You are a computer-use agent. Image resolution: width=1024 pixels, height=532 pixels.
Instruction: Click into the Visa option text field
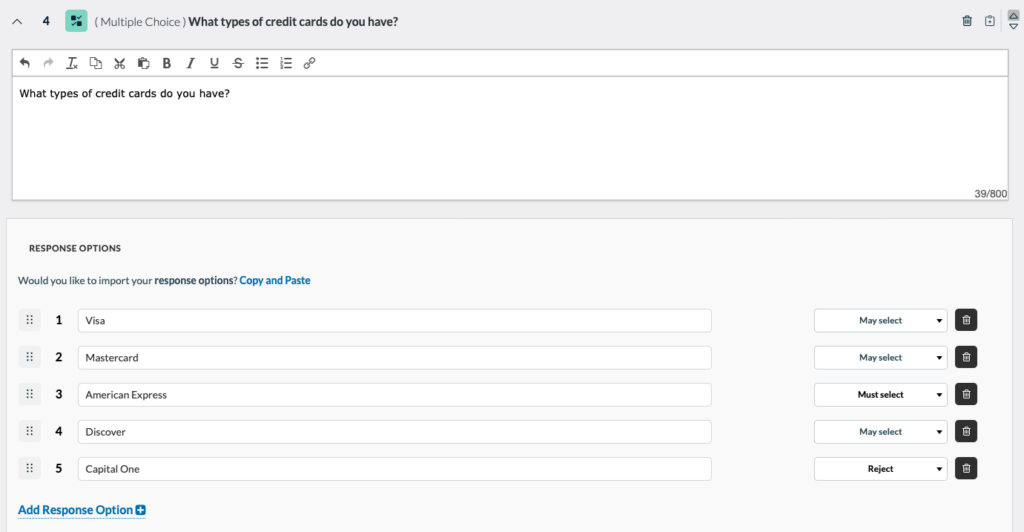tap(394, 321)
